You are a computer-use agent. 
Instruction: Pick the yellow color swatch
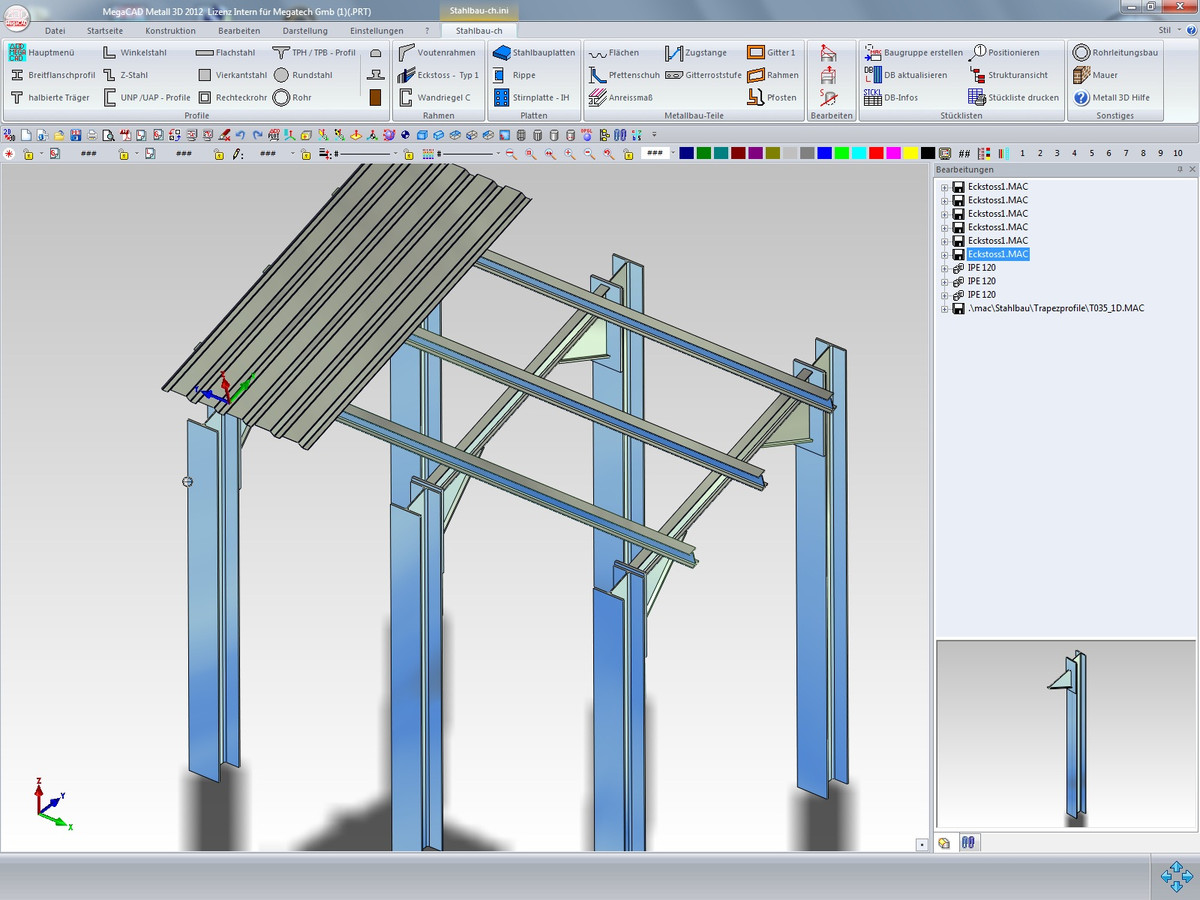click(910, 153)
